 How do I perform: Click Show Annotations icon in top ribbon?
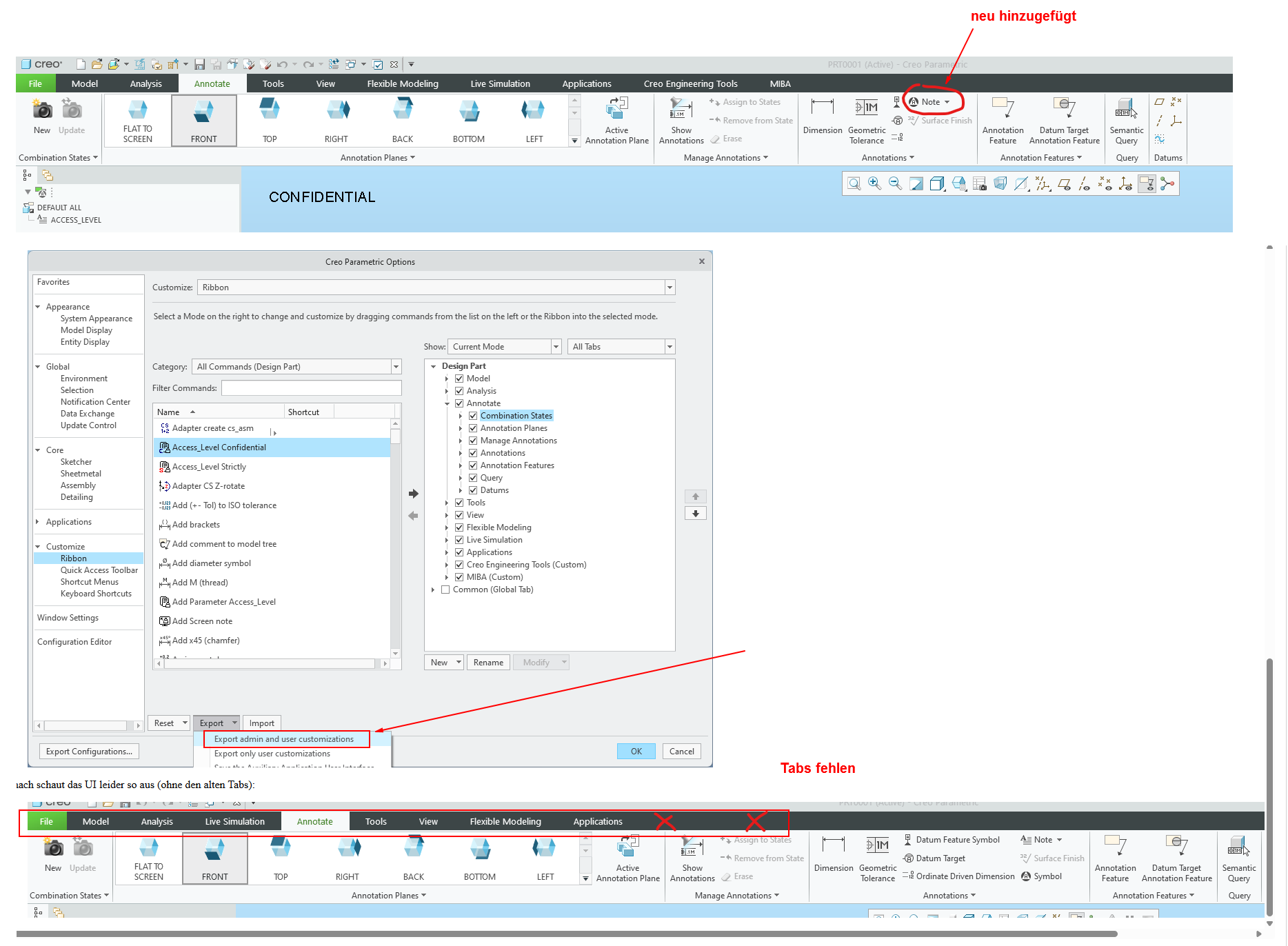[681, 110]
